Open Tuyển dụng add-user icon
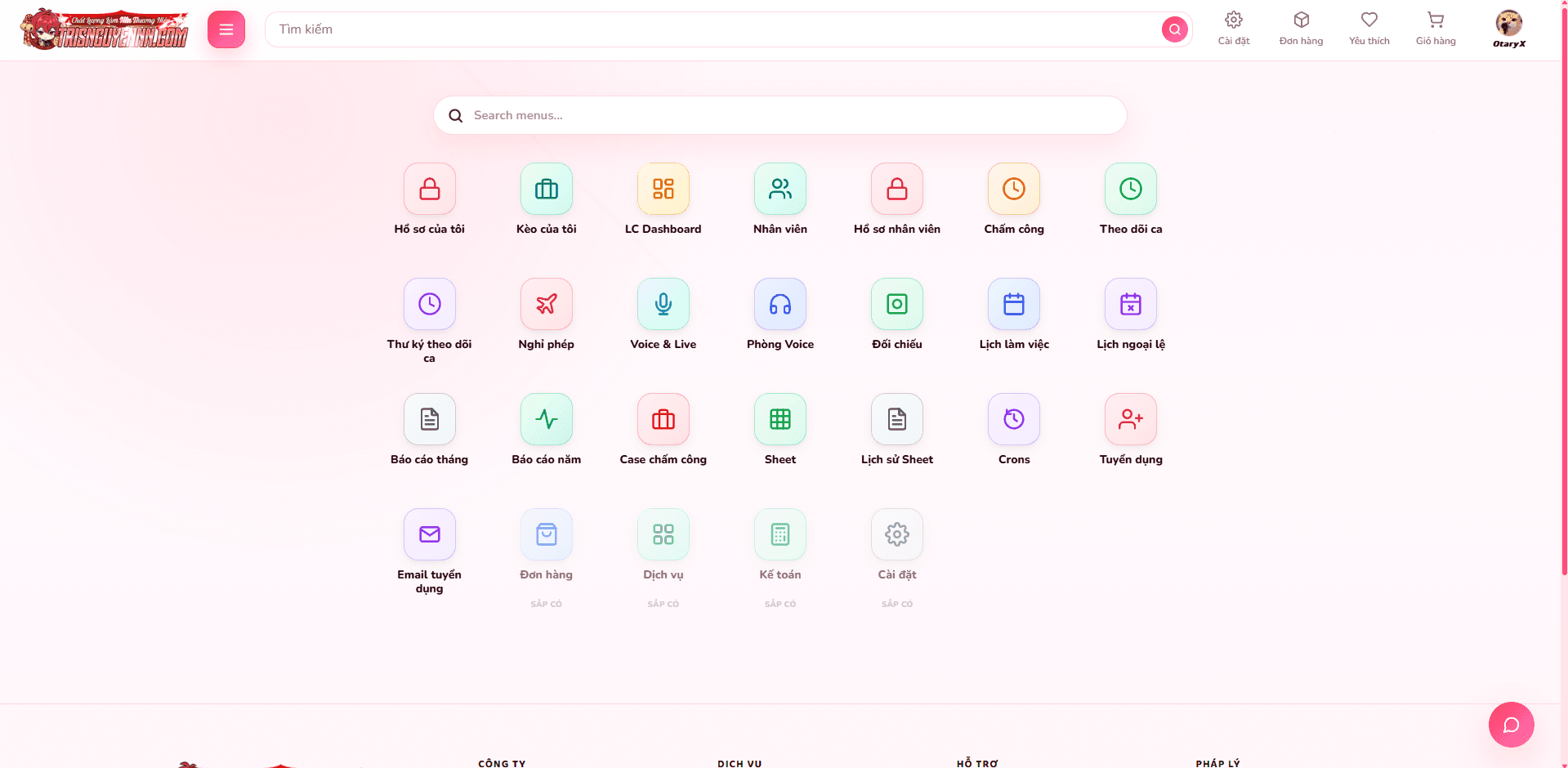The width and height of the screenshot is (1568, 768). click(1131, 419)
